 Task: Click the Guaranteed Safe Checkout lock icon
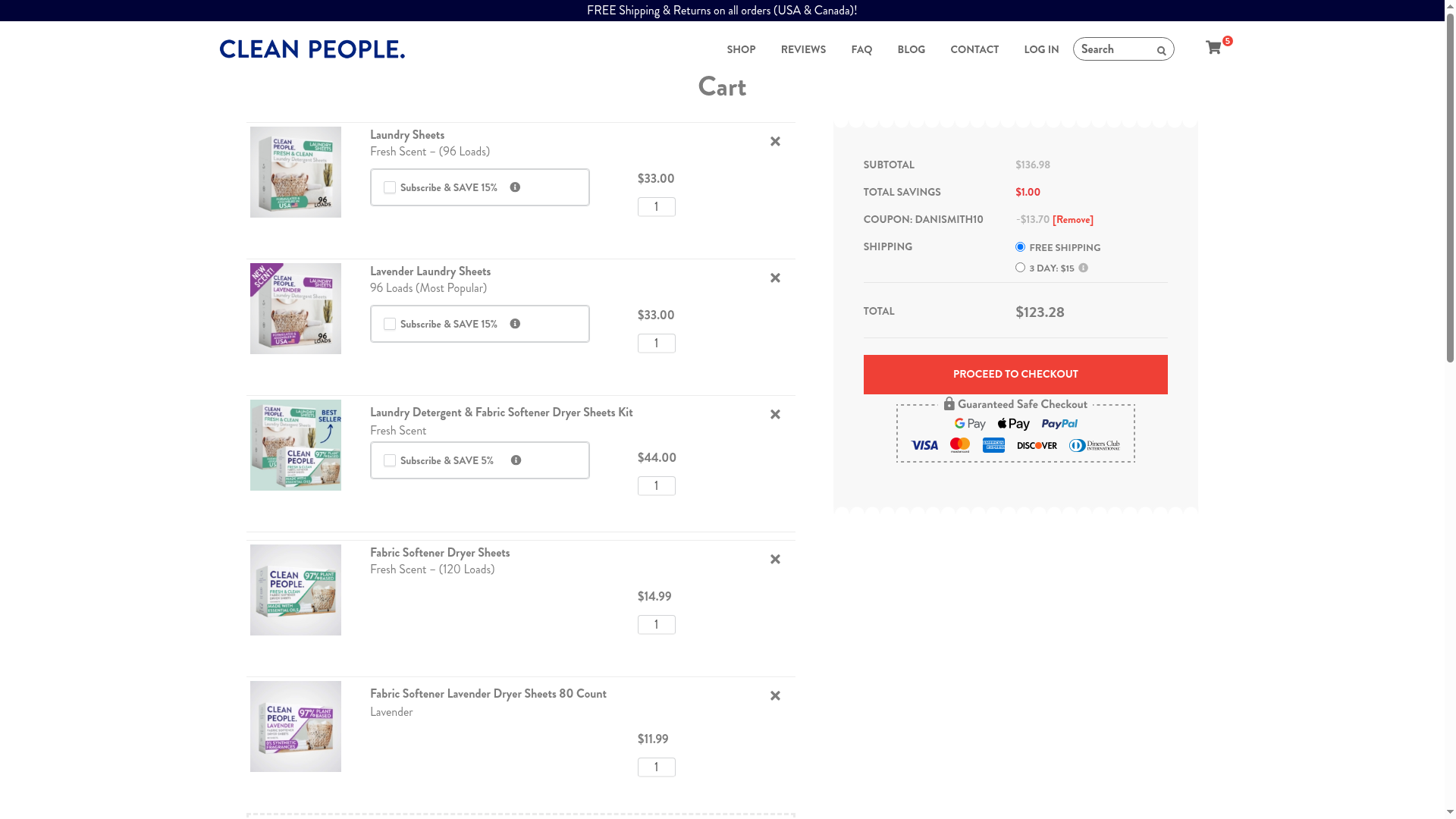pyautogui.click(x=949, y=403)
